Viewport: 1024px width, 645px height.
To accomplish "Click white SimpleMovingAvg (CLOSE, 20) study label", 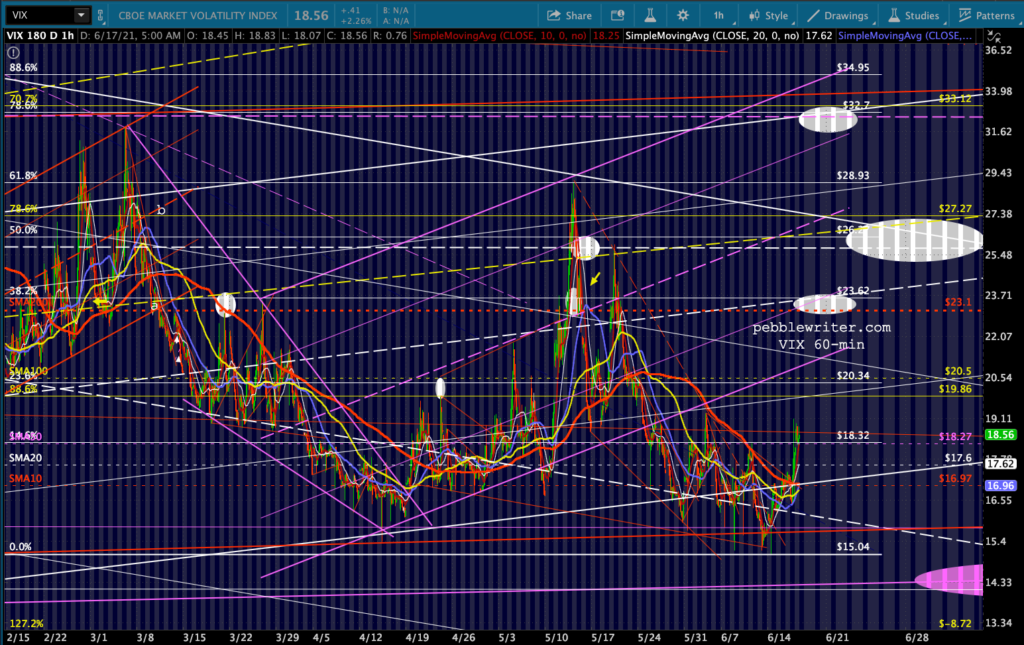I will 712,35.
